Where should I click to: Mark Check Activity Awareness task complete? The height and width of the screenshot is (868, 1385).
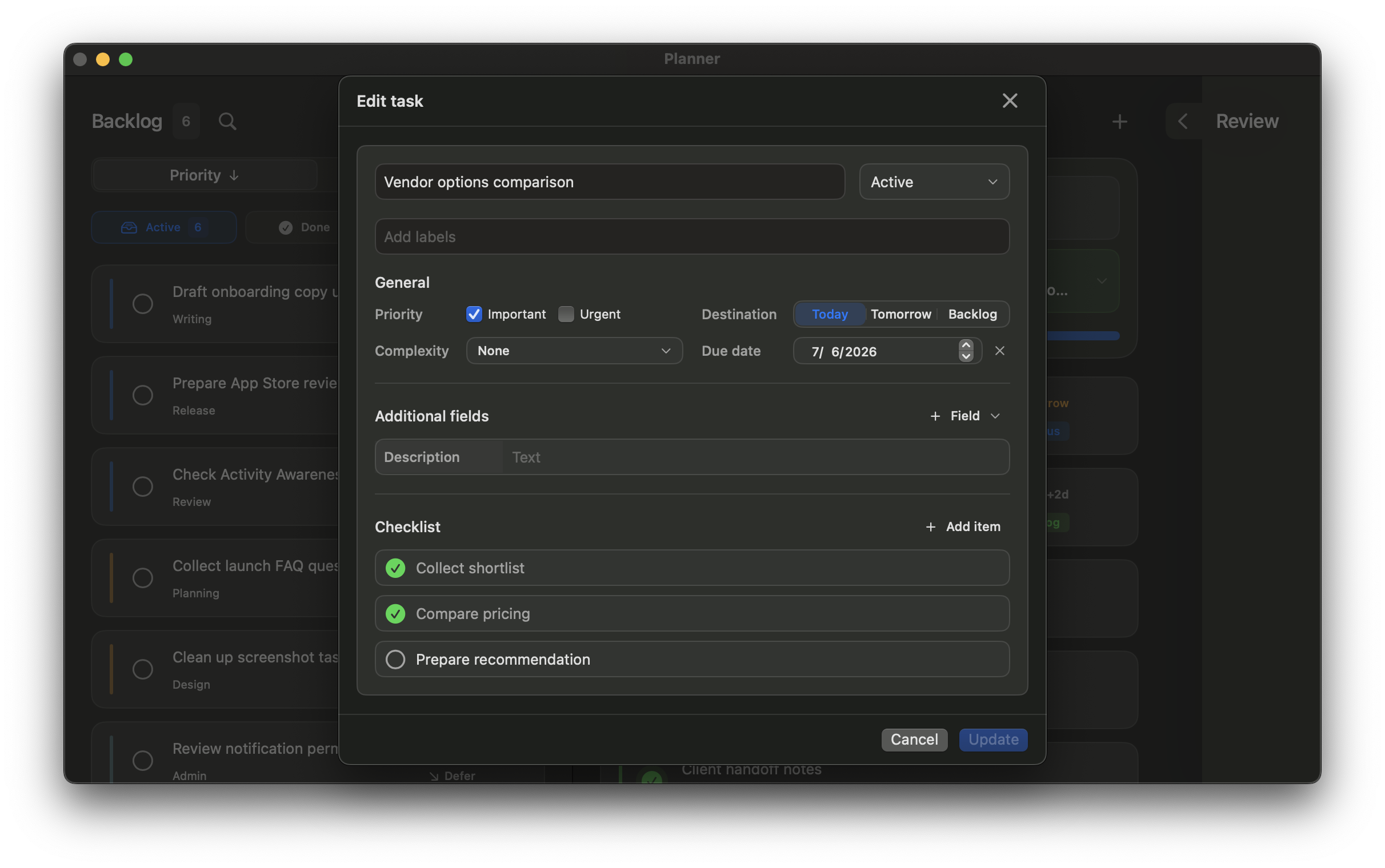(x=142, y=486)
